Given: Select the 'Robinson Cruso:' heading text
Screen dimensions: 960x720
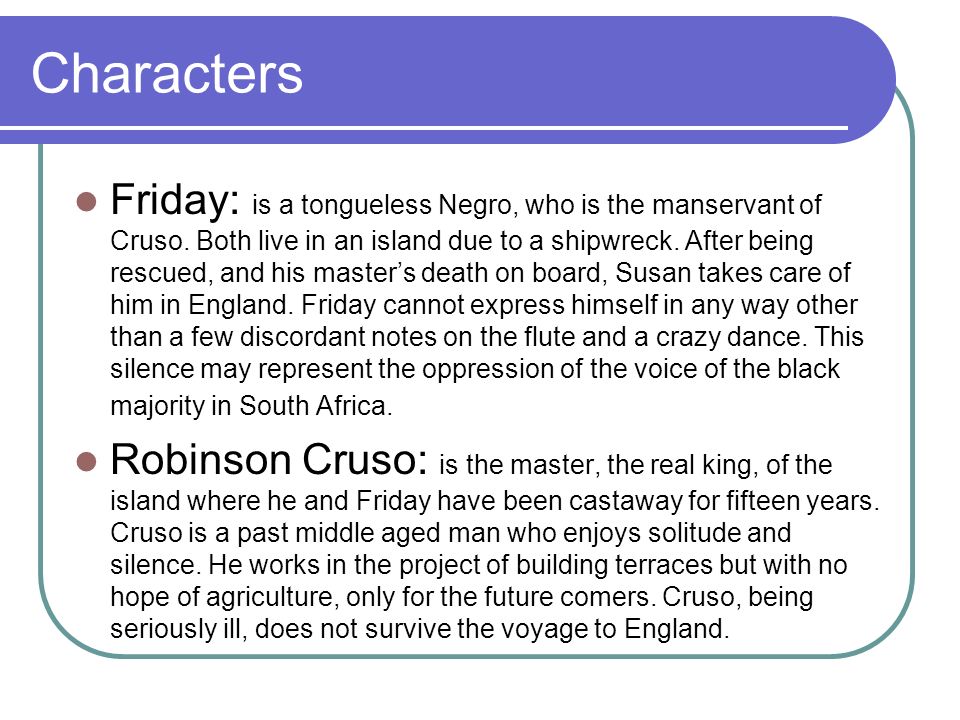Looking at the screenshot, I should tap(269, 459).
